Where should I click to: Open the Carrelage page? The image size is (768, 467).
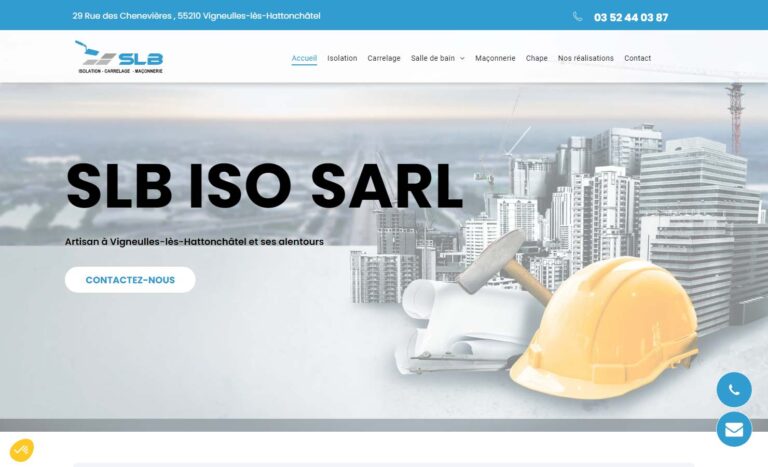(x=384, y=58)
